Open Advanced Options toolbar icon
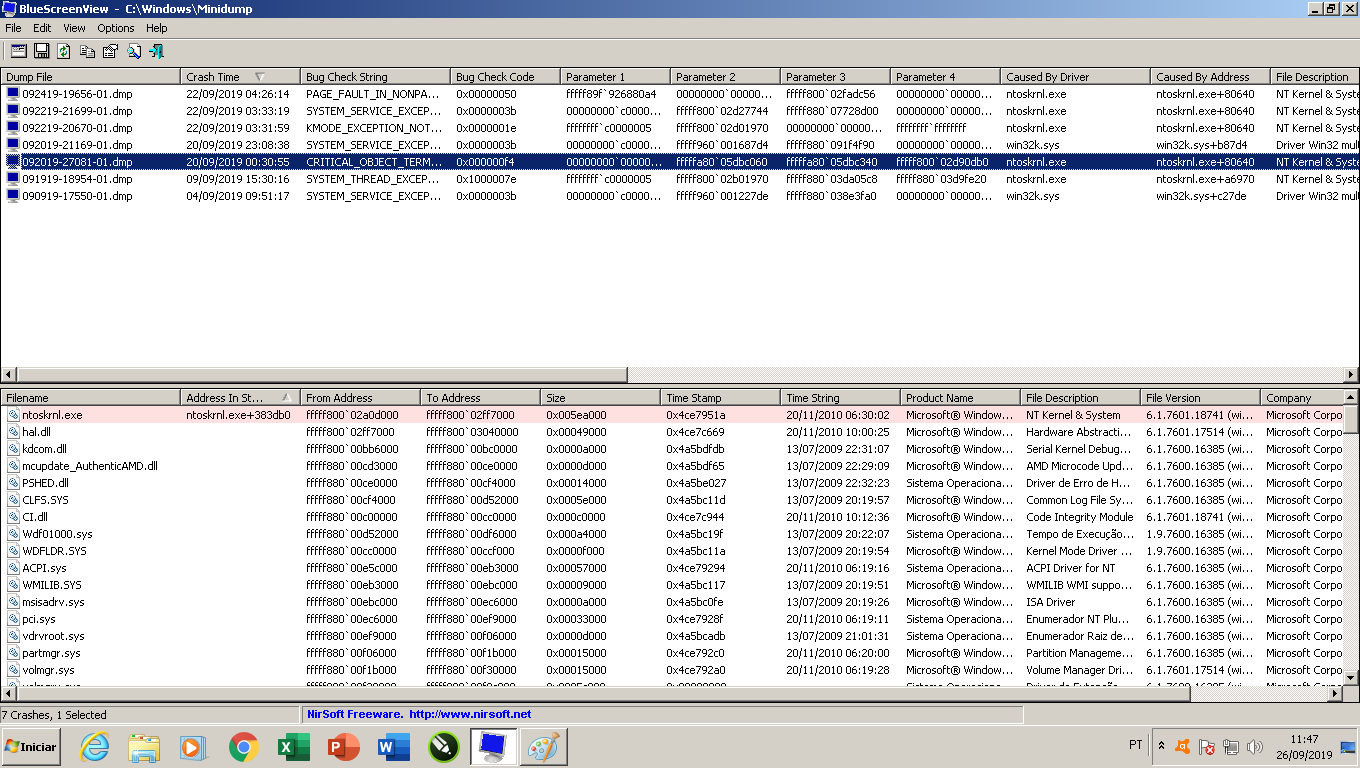 pos(18,51)
